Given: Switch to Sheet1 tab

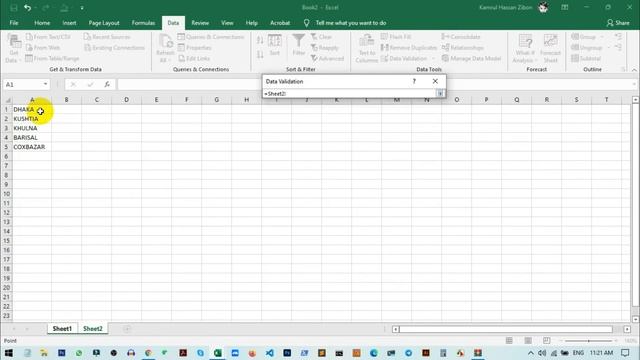Looking at the screenshot, I should (x=62, y=329).
